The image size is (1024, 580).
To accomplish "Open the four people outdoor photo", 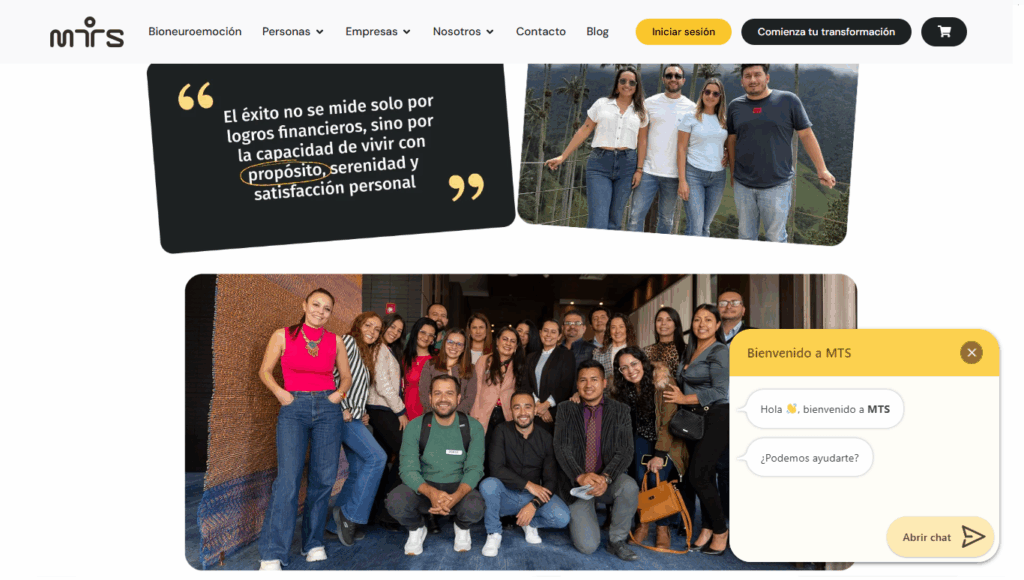I will click(688, 154).
